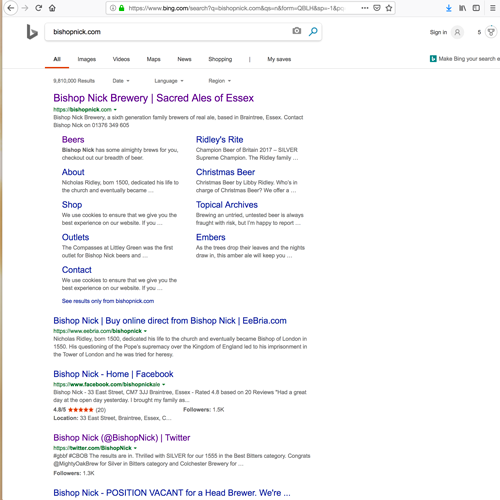
Task: Click the Make Bing your search engine icon
Action: coord(433,59)
